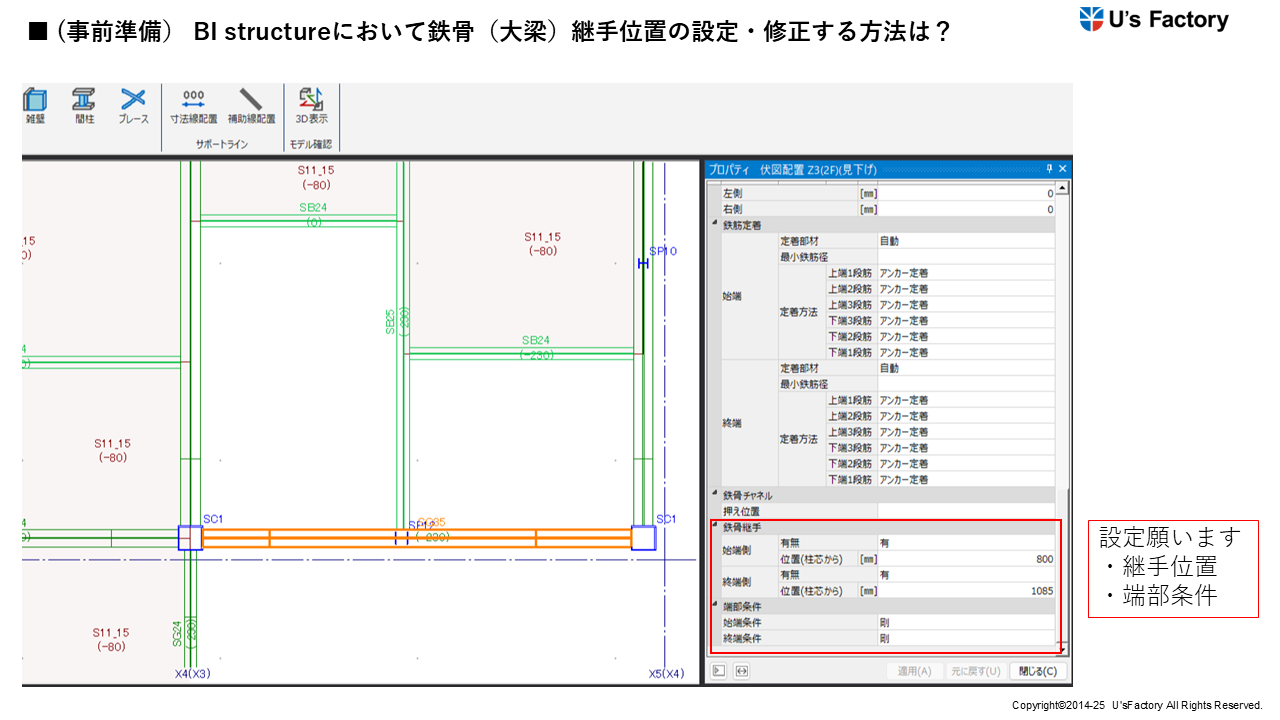Click the width-fit icon at panel bottom
The width and height of the screenshot is (1280, 720).
coord(742,671)
